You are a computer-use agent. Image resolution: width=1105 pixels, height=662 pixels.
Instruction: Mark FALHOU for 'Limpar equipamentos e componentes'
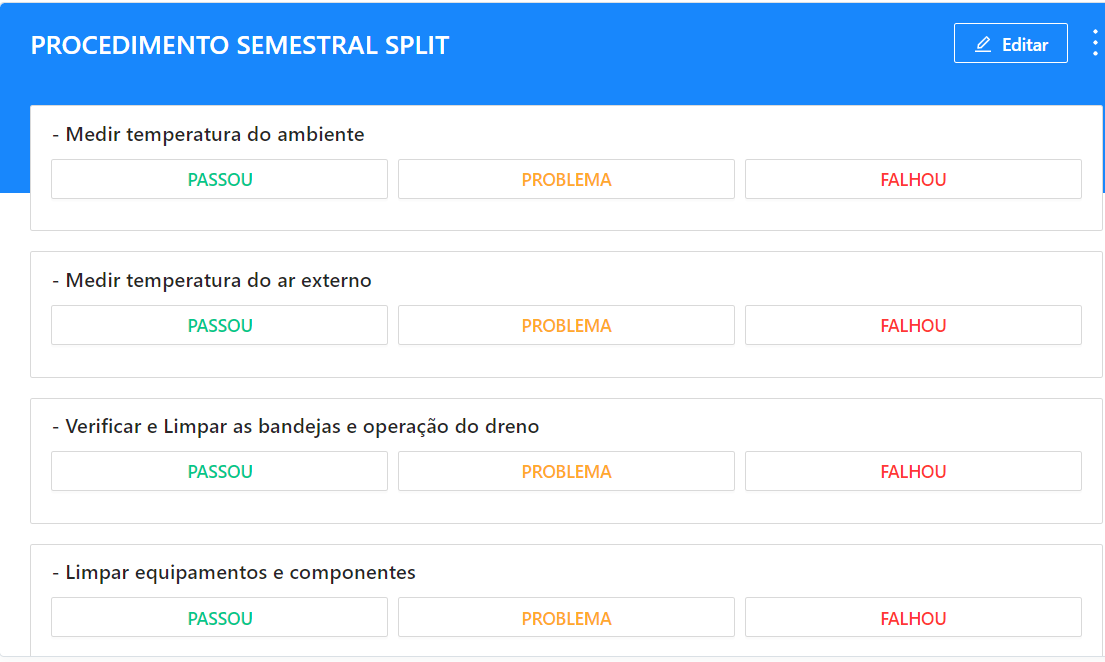pos(913,617)
